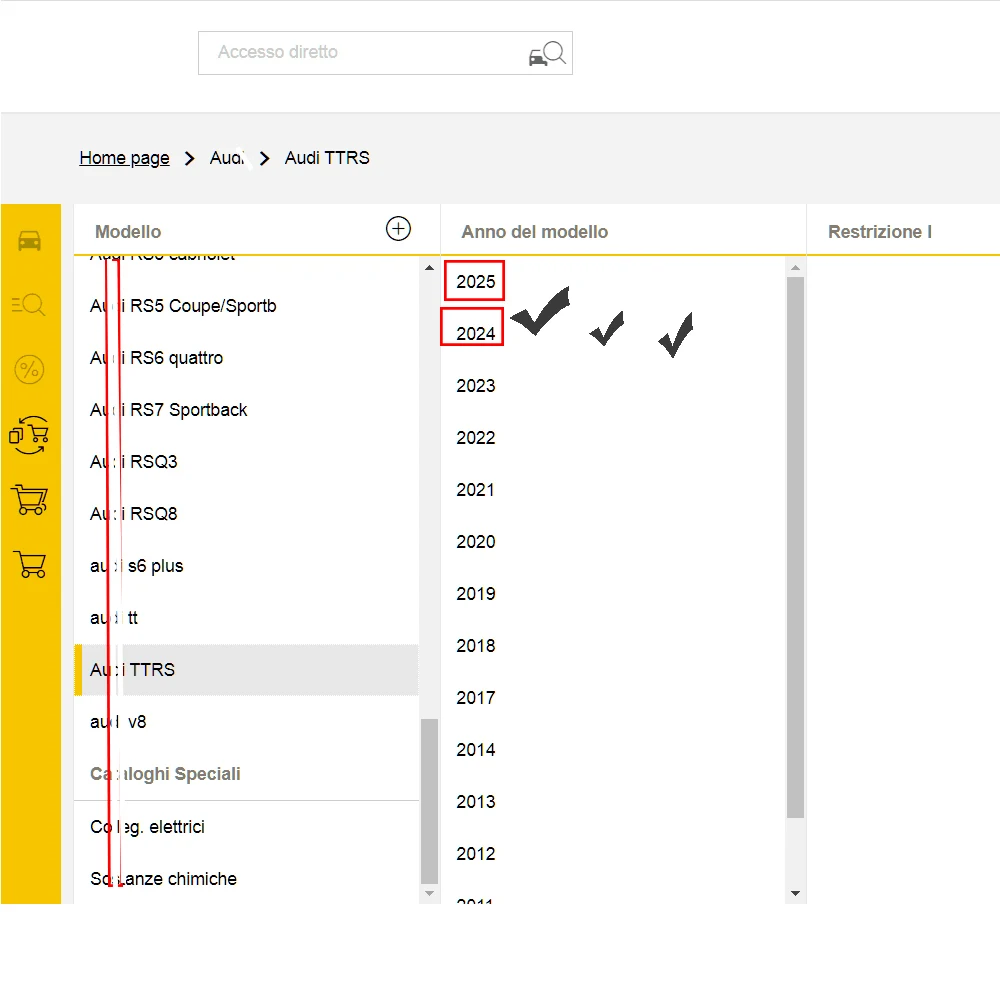Select Audi RS7 Sportback model
The image size is (1000, 1000).
(x=246, y=410)
